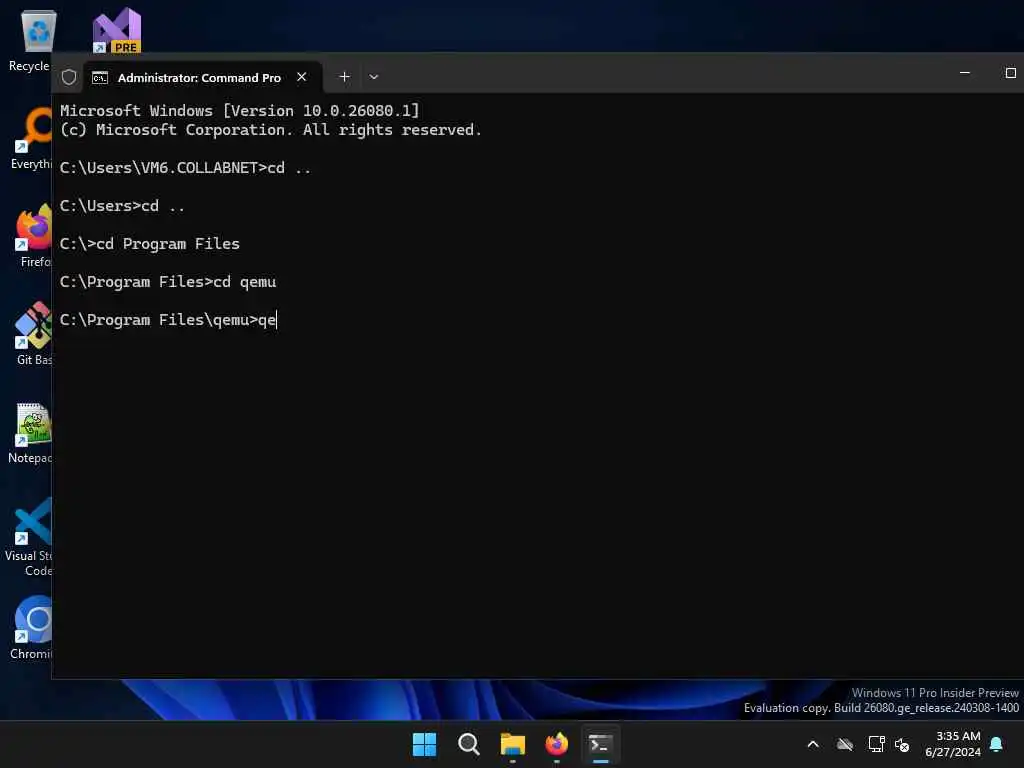Show hidden system tray icons
Image resolution: width=1024 pixels, height=768 pixels.
pos(813,744)
